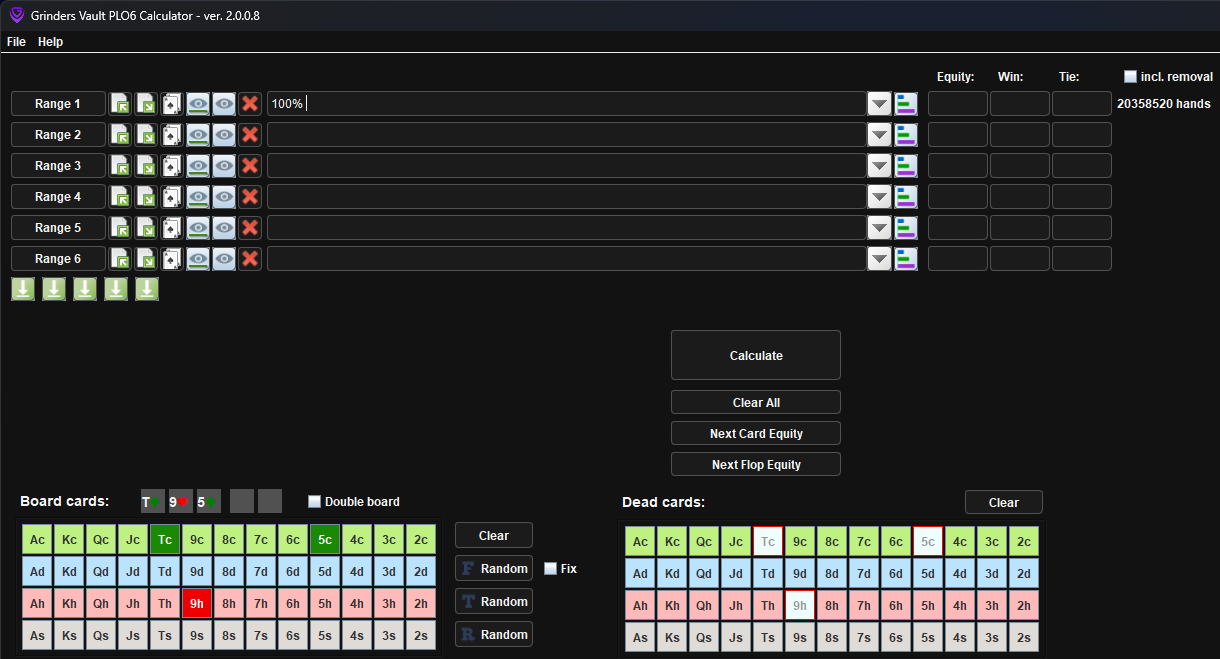Open the Help menu

tap(50, 42)
